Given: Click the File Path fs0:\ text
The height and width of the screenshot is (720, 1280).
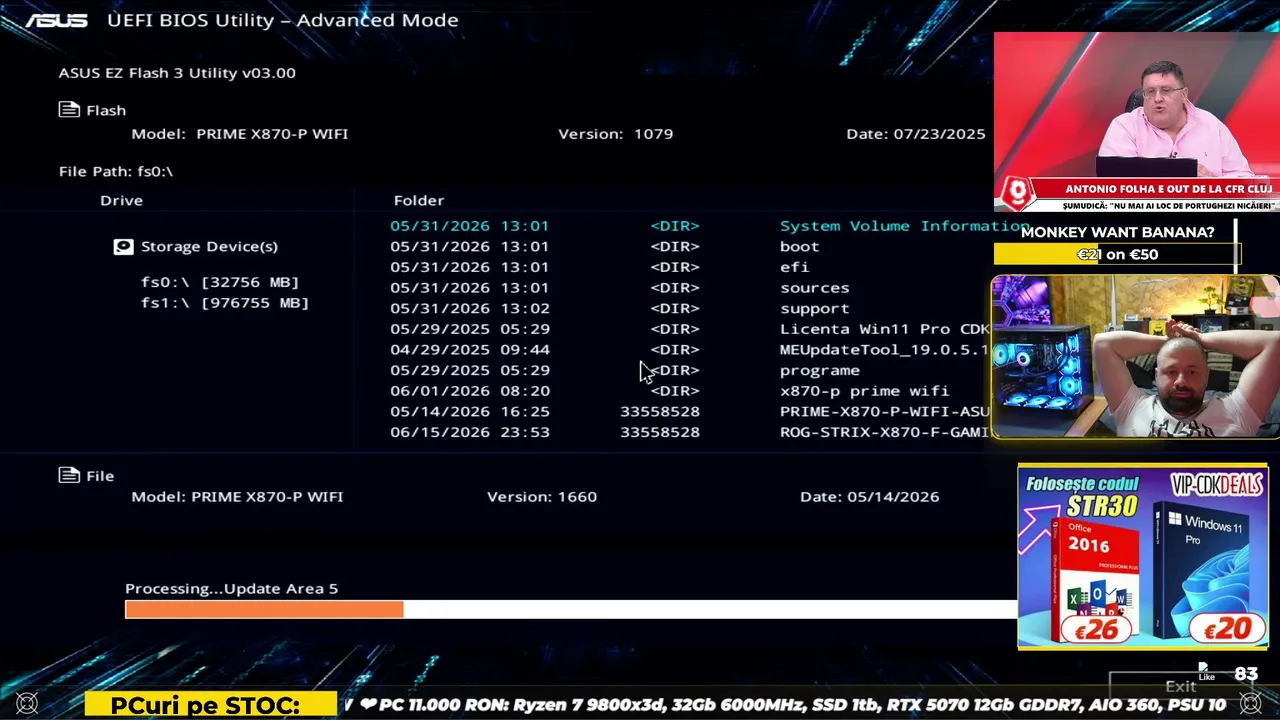Looking at the screenshot, I should point(116,171).
